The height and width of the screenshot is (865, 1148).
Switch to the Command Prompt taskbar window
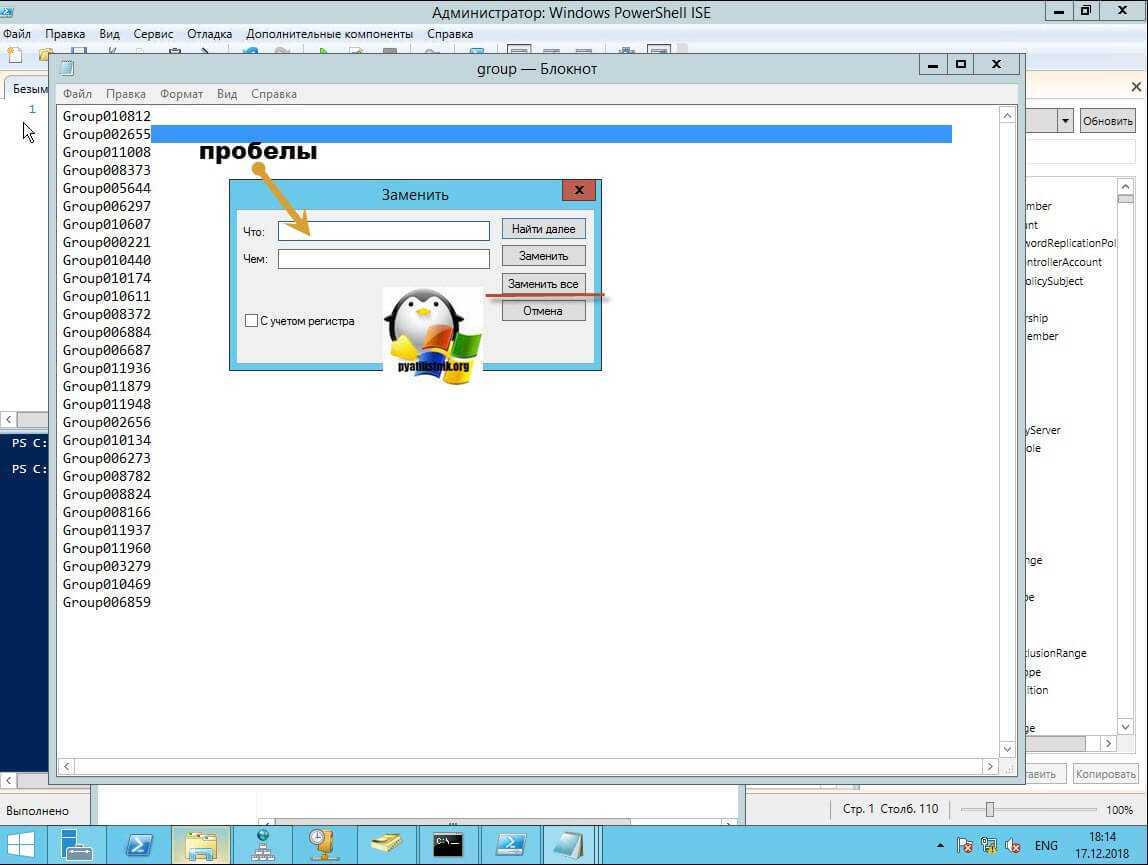(447, 845)
